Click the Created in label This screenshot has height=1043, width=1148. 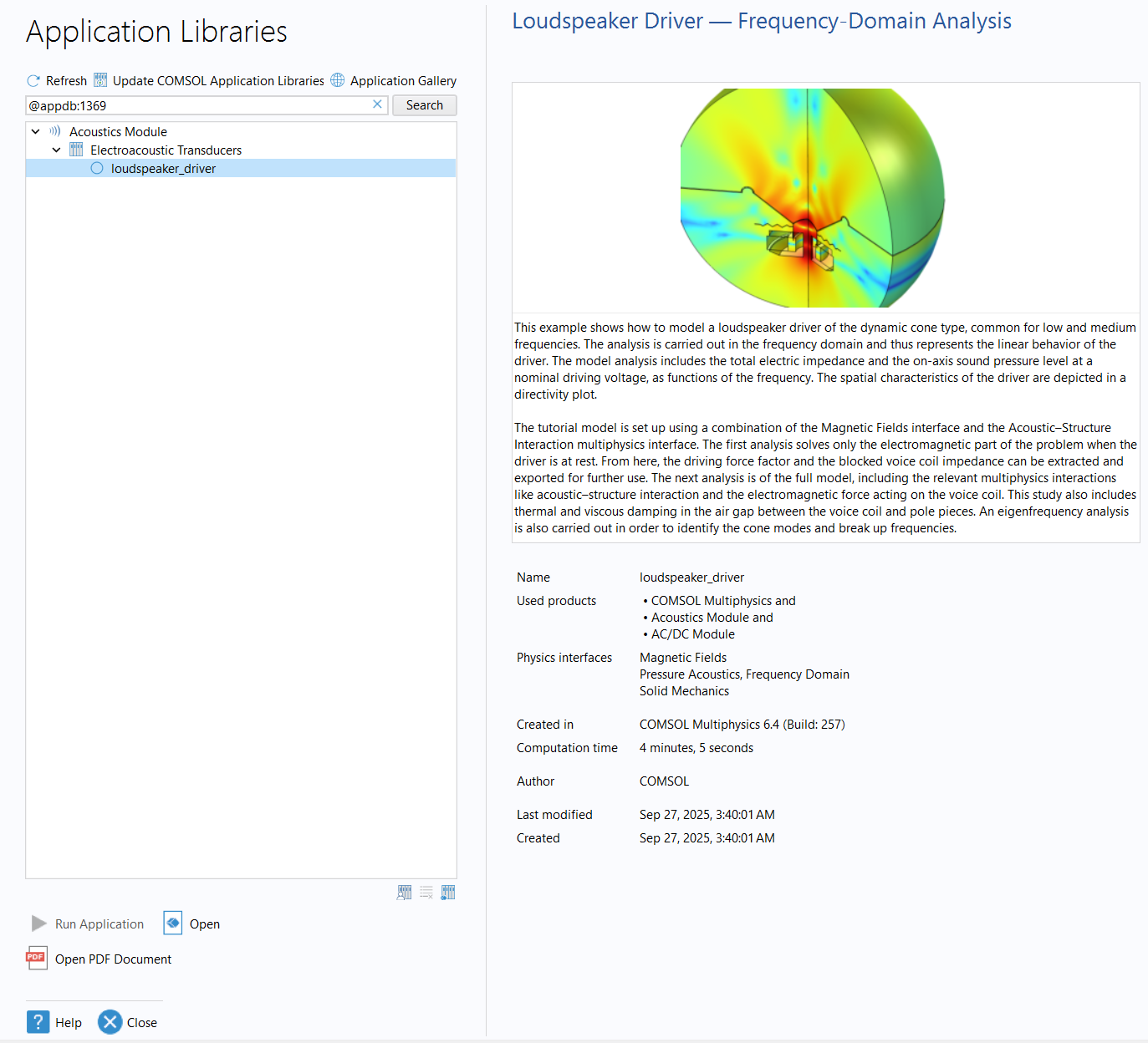coord(545,725)
